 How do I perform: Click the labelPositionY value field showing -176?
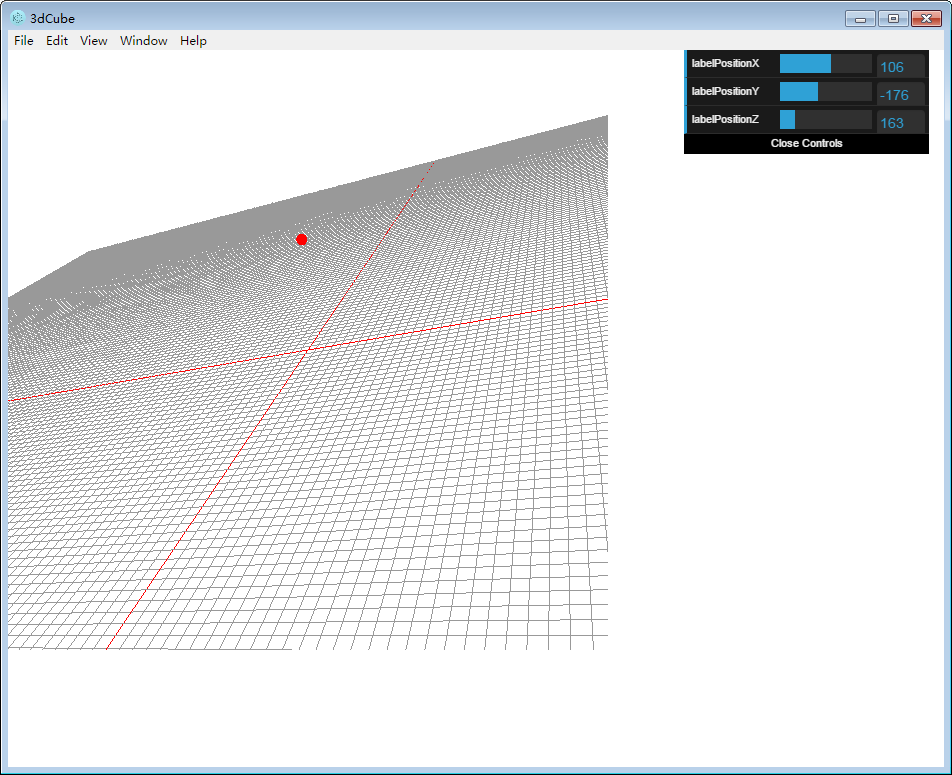tap(901, 94)
